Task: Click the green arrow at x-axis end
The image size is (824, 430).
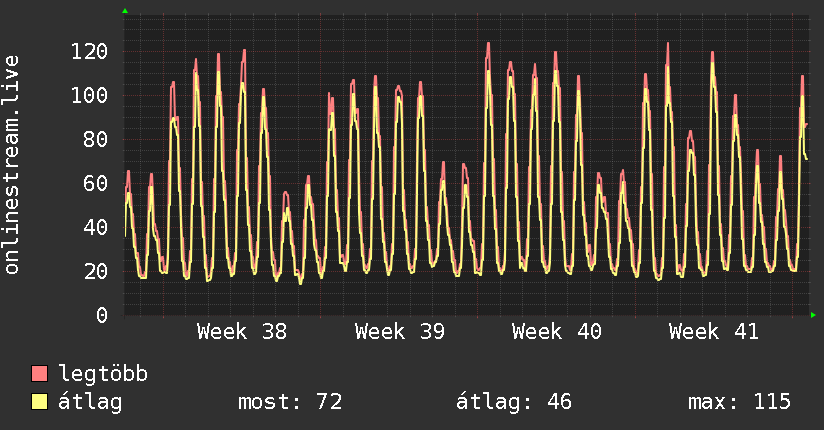Action: pyautogui.click(x=813, y=315)
